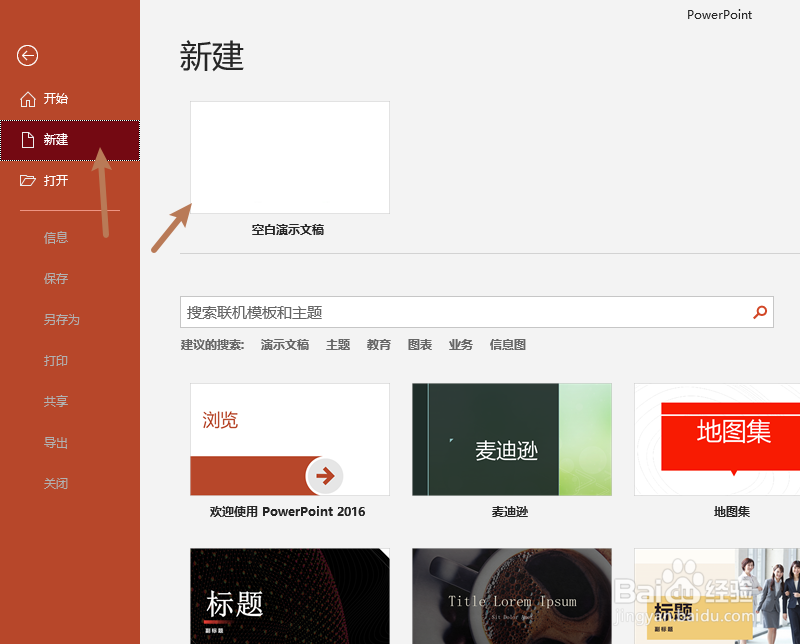Select the black dotted 标题 template

coord(290,596)
